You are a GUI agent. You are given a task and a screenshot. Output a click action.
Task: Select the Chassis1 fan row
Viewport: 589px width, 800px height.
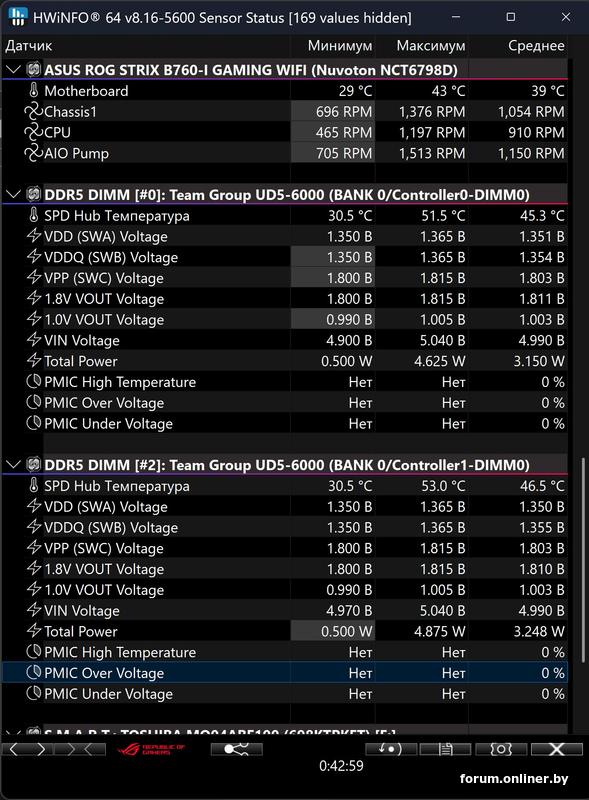(285, 112)
